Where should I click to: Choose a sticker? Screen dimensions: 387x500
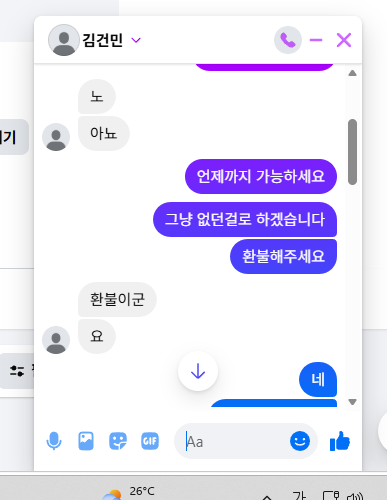(118, 441)
